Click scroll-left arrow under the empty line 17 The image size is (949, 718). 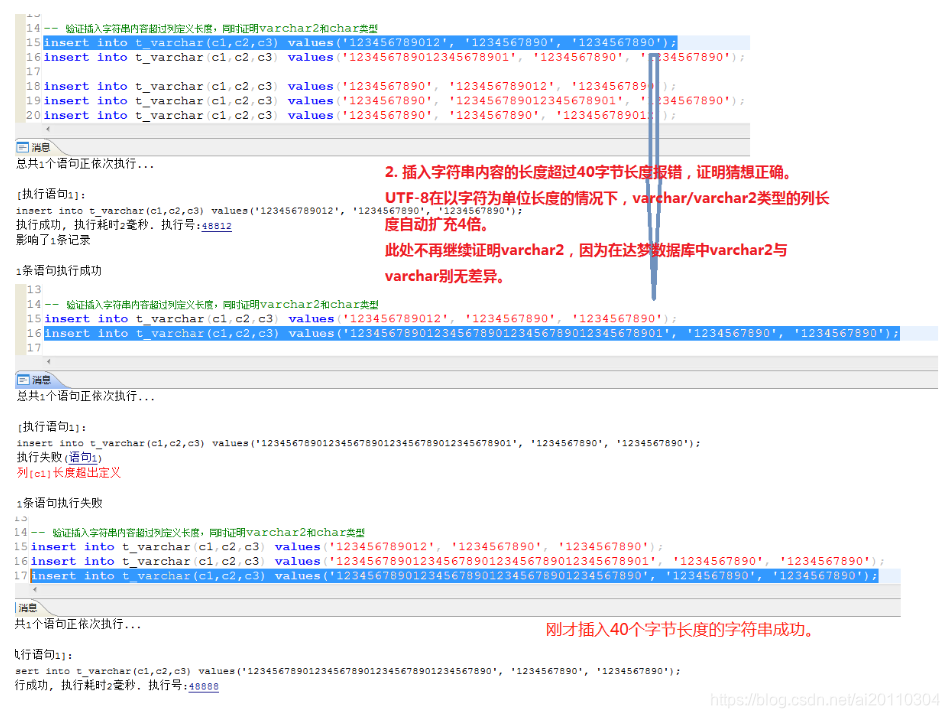click(48, 361)
